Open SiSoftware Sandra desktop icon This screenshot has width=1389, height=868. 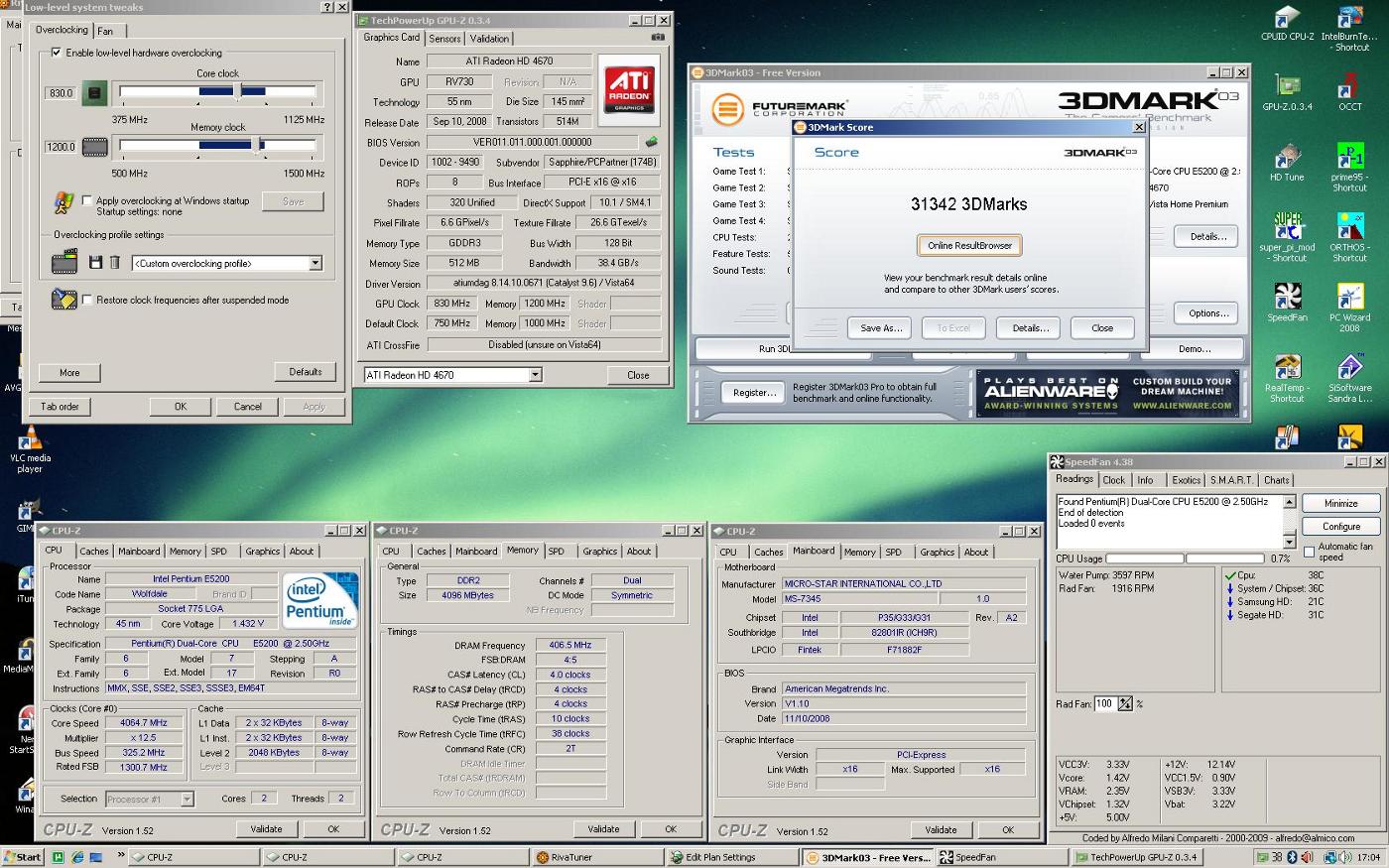tap(1349, 379)
